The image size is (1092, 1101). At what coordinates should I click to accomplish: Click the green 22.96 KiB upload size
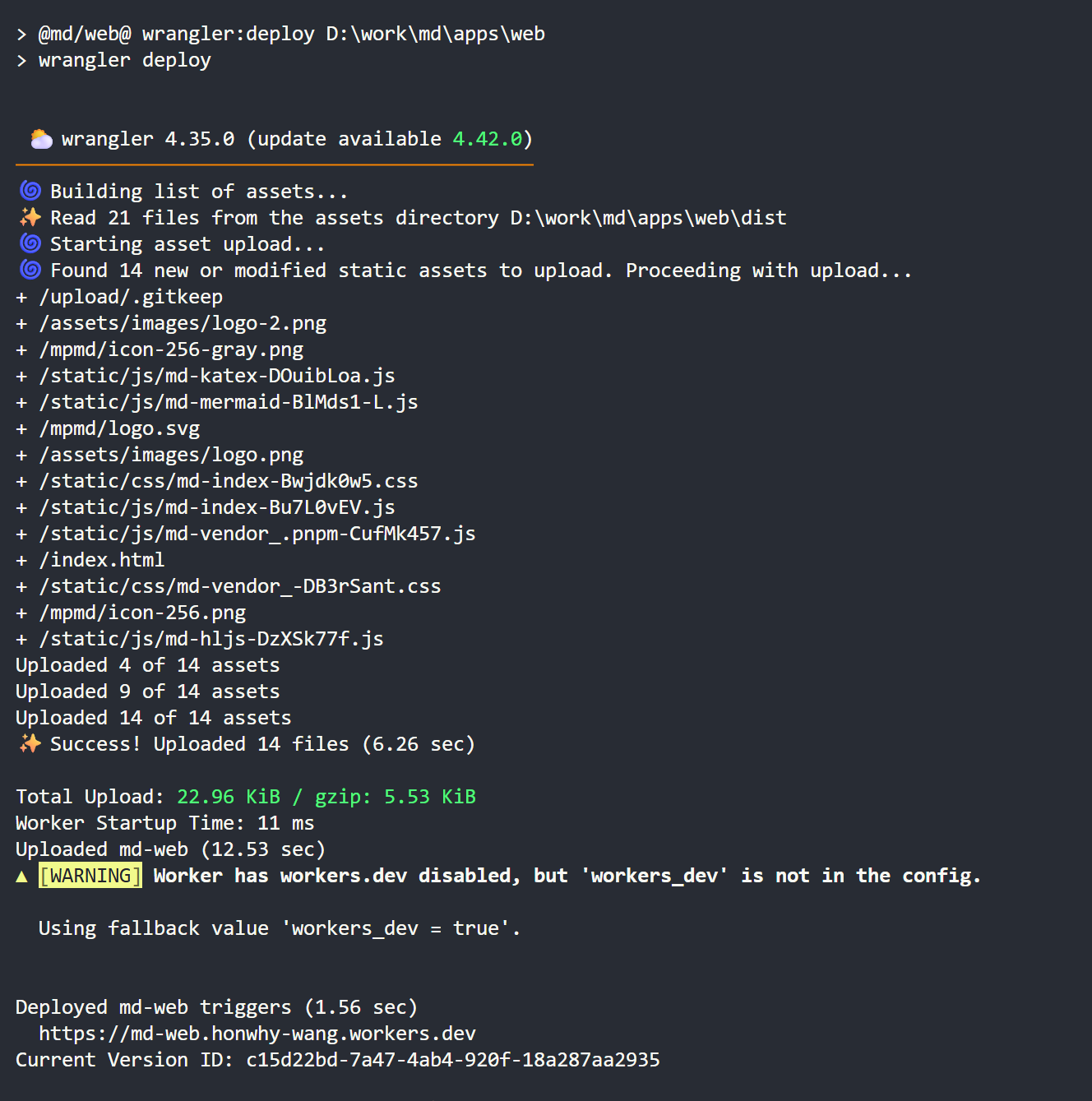tap(229, 797)
